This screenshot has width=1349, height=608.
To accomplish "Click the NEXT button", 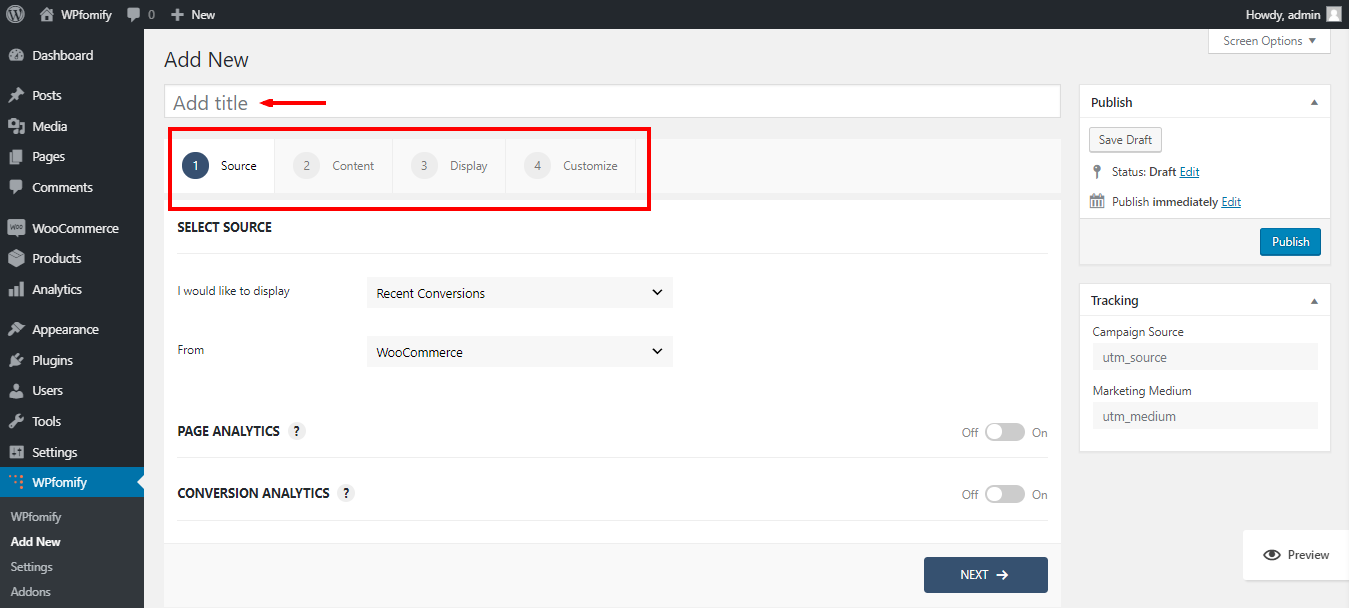I will (x=985, y=575).
